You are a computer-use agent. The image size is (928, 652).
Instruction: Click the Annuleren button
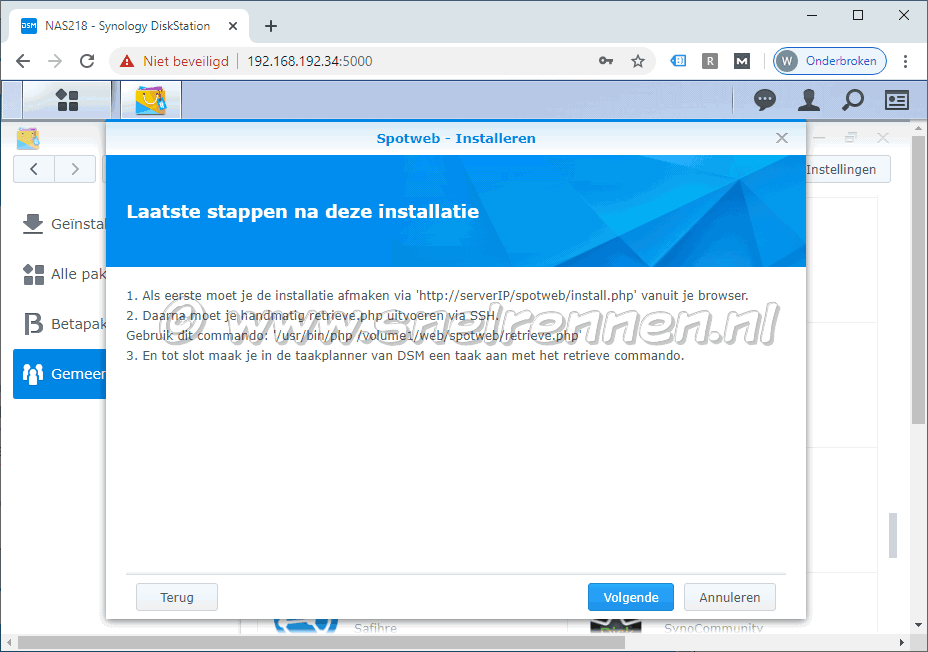pyautogui.click(x=729, y=597)
